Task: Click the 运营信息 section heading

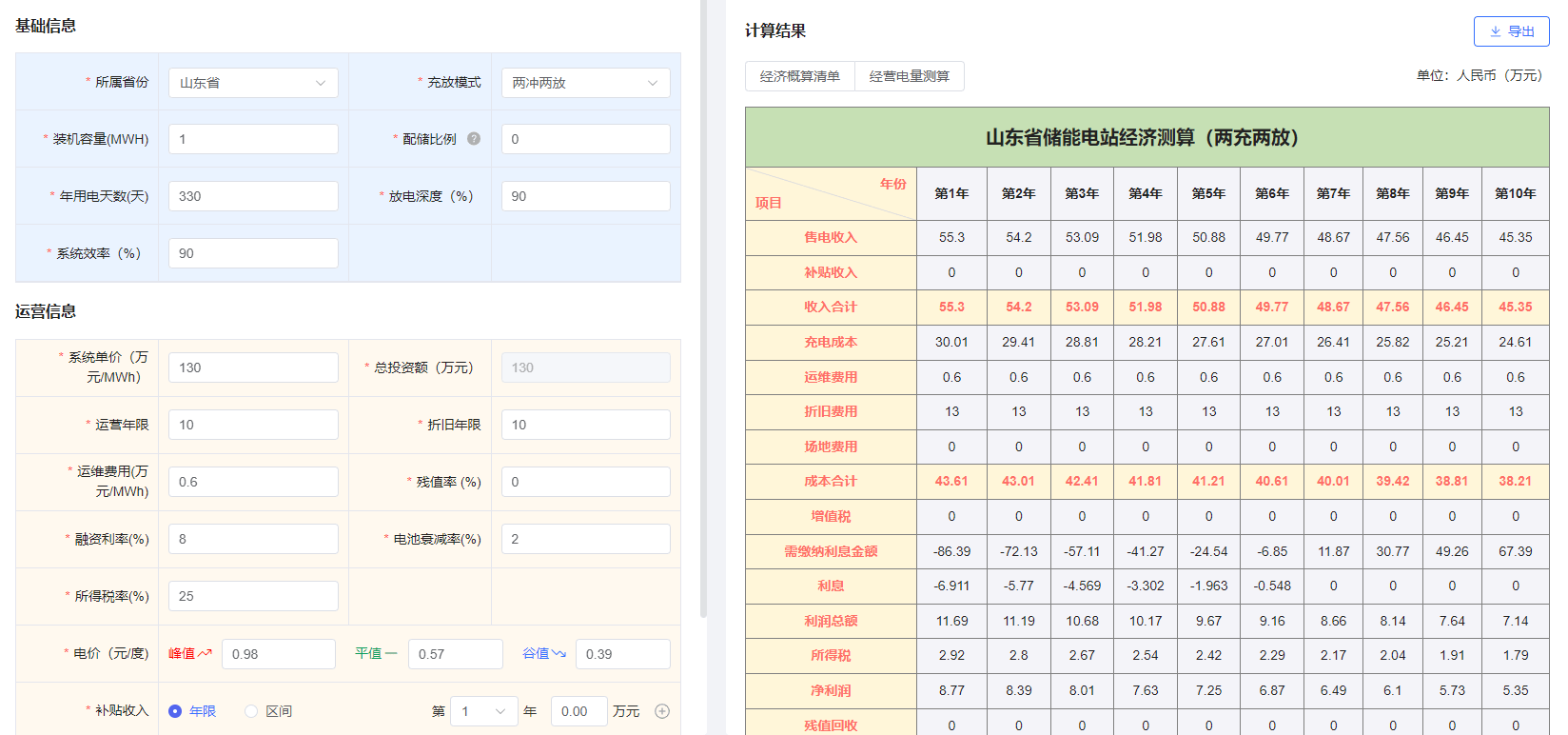Action: click(x=46, y=311)
